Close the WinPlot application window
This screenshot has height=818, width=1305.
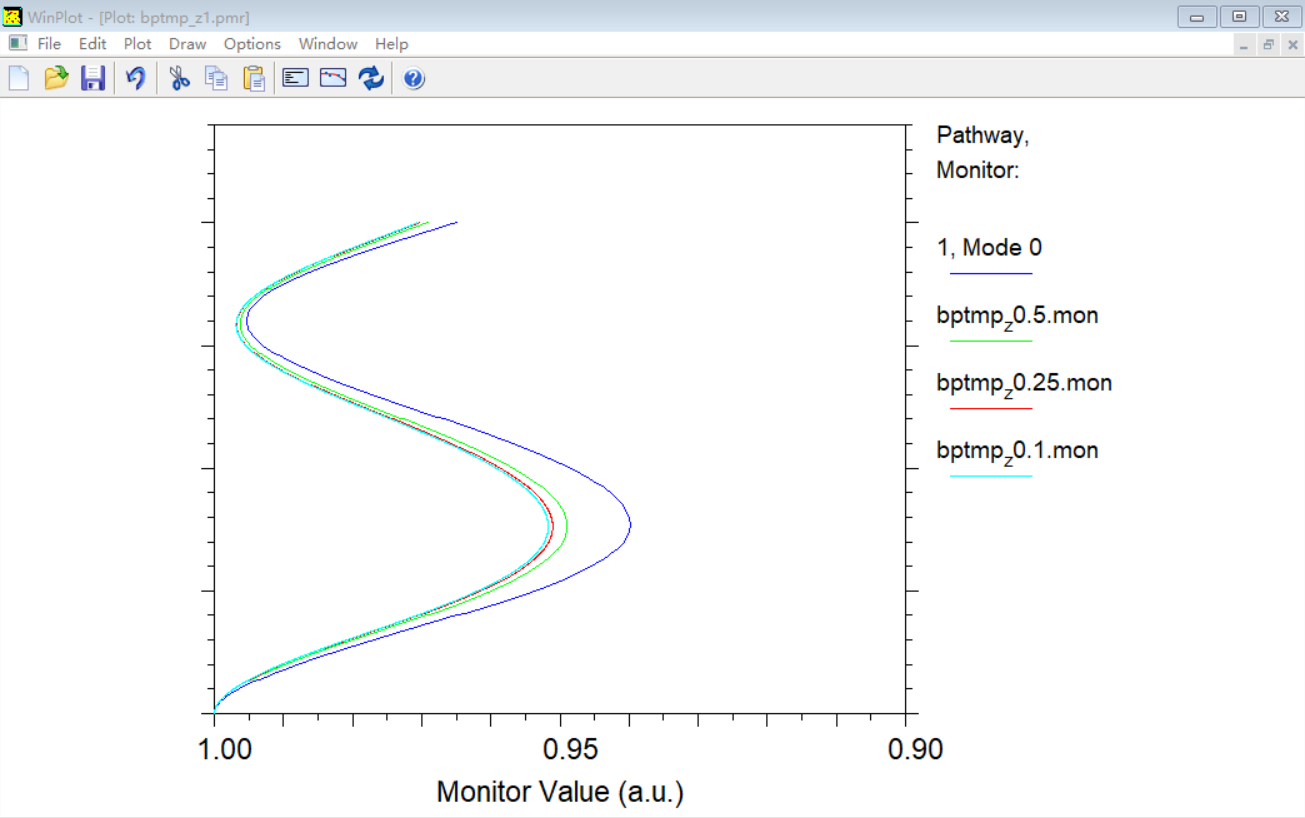[x=1281, y=16]
